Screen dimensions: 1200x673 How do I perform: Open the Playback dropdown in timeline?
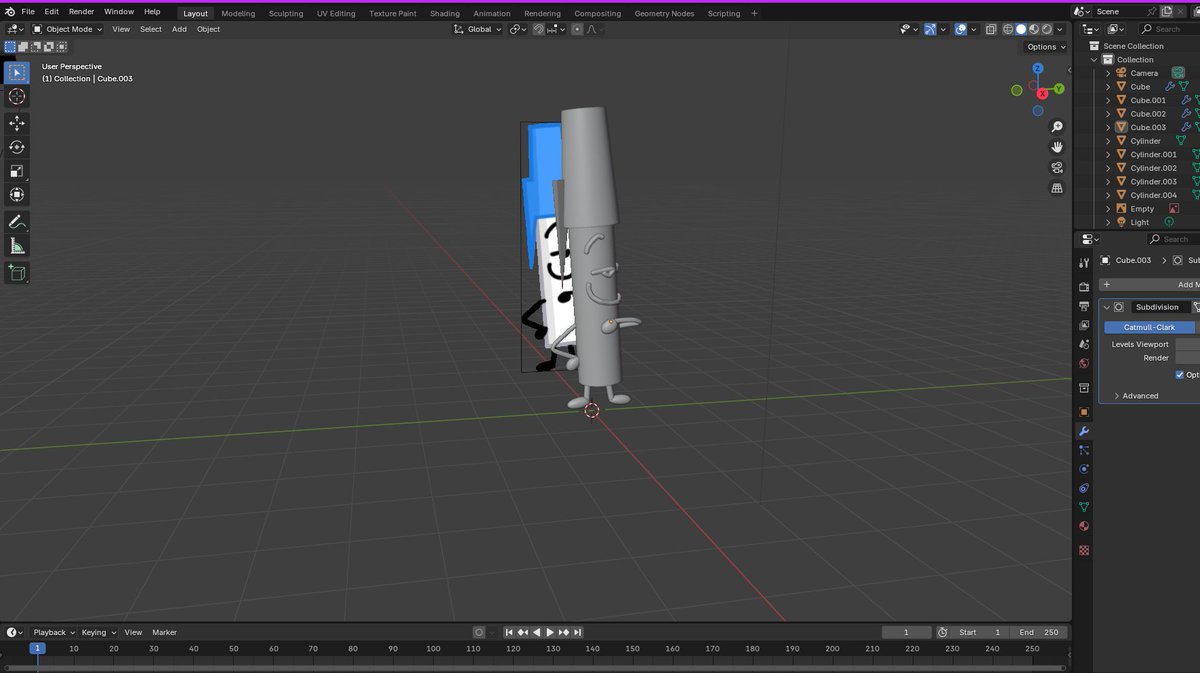[x=53, y=632]
